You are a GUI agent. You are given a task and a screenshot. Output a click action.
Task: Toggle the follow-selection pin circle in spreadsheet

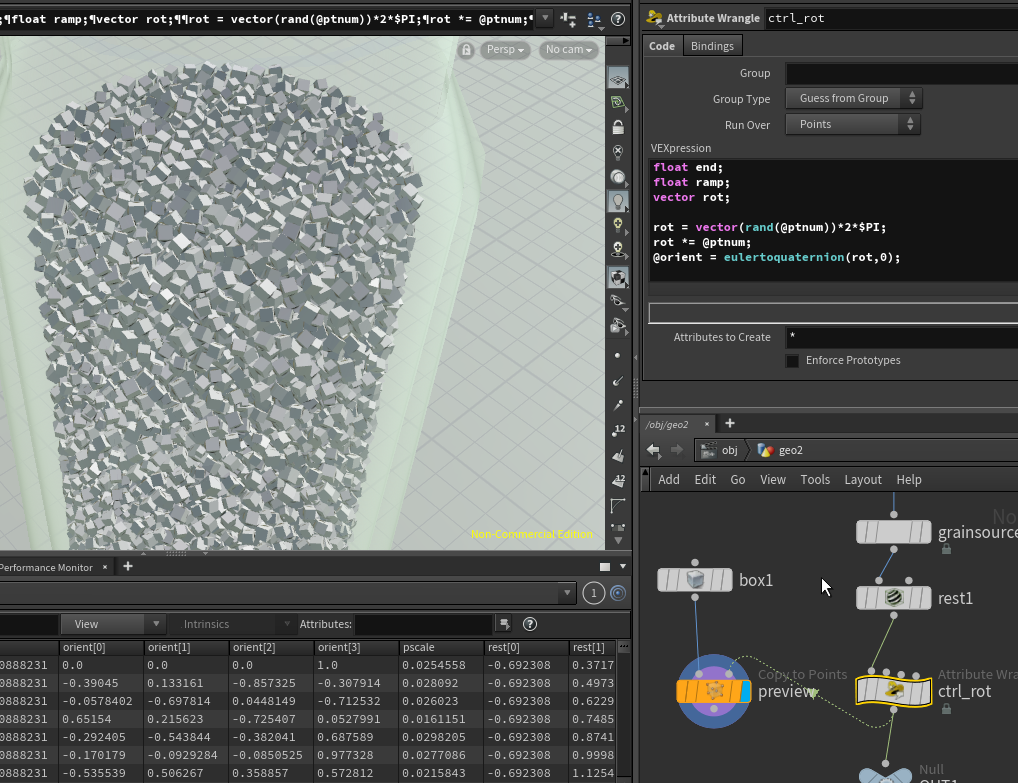[x=617, y=593]
